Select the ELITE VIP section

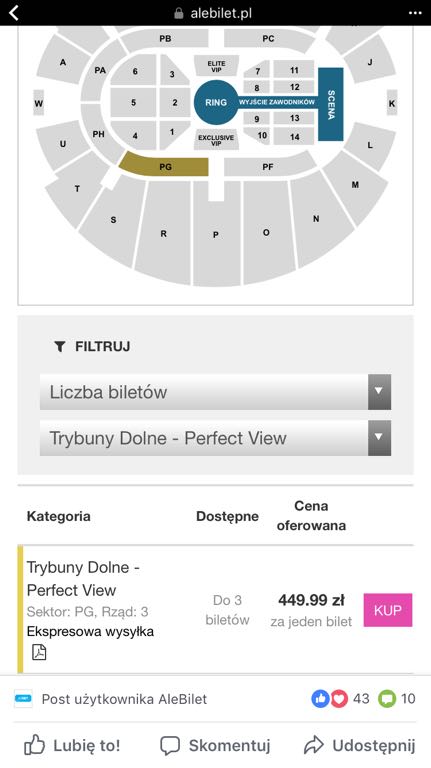[216, 66]
